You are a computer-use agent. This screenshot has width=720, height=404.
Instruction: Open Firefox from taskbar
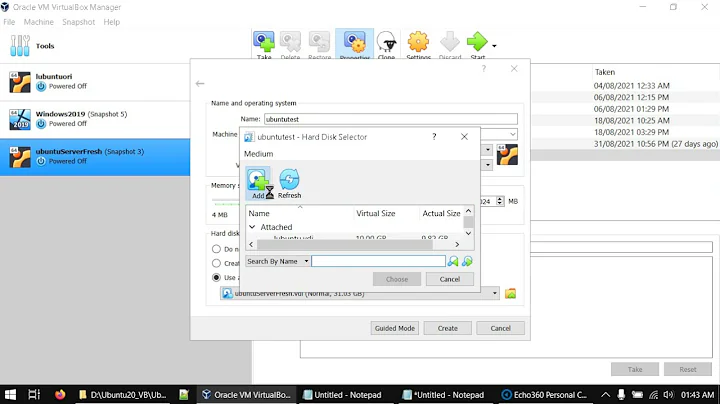pyautogui.click(x=60, y=394)
